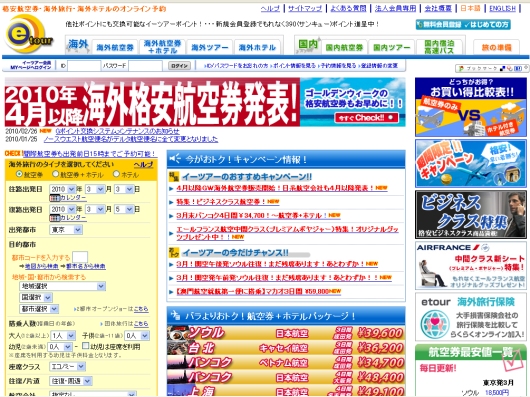Open the Air France premium seat banner
The image size is (530, 397).
[471, 266]
